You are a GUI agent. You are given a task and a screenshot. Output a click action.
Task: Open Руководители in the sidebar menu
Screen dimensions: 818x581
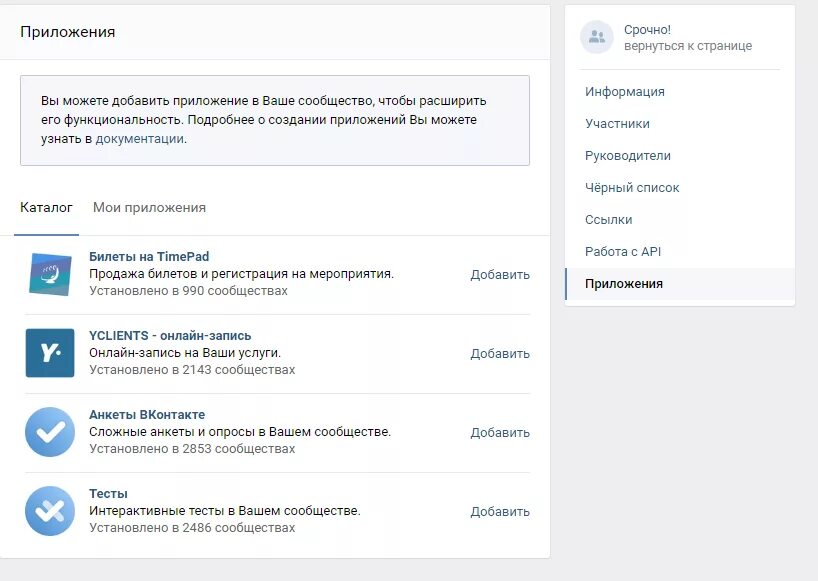[628, 155]
